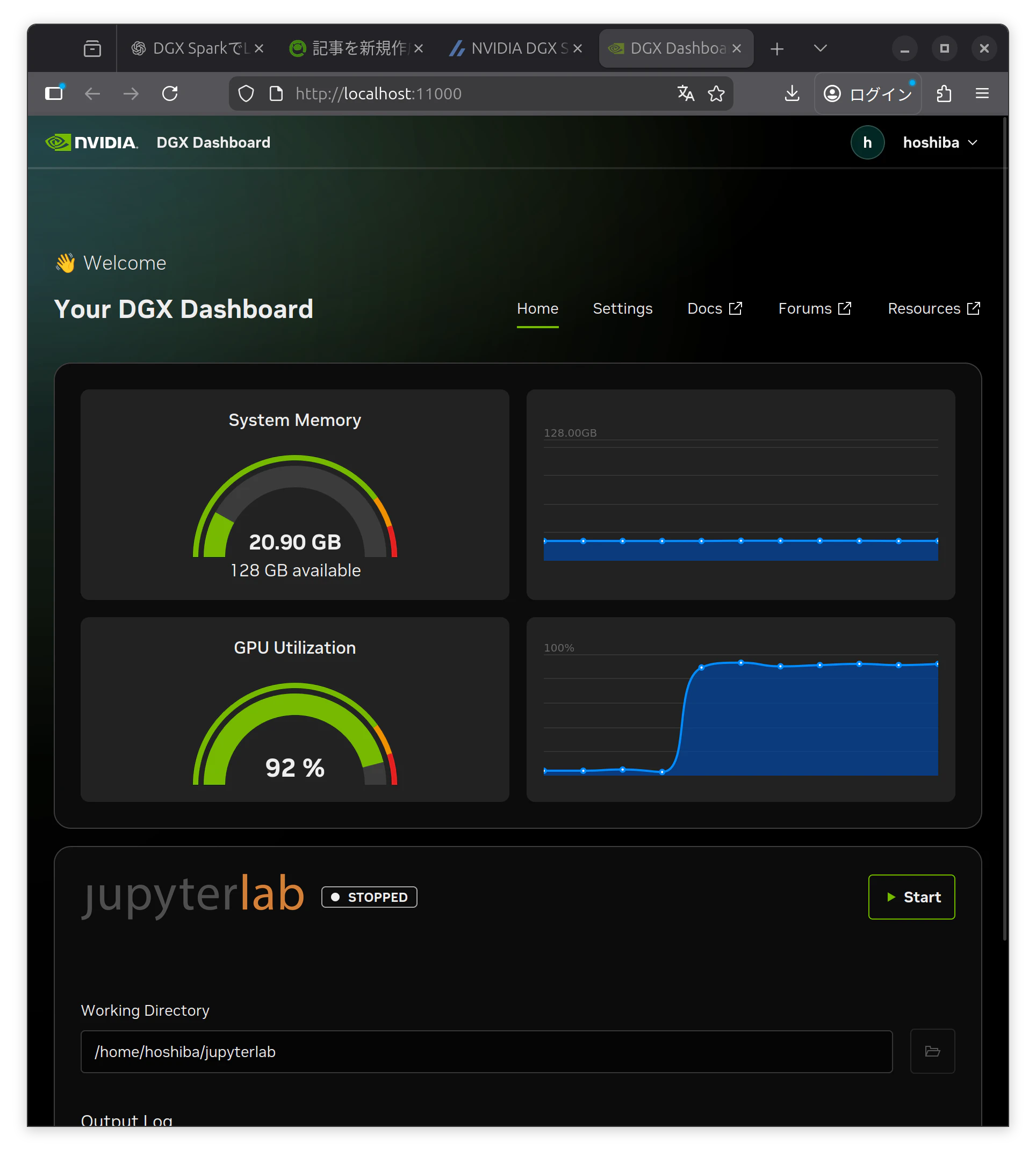Open tracking protection shield icon

tap(246, 93)
